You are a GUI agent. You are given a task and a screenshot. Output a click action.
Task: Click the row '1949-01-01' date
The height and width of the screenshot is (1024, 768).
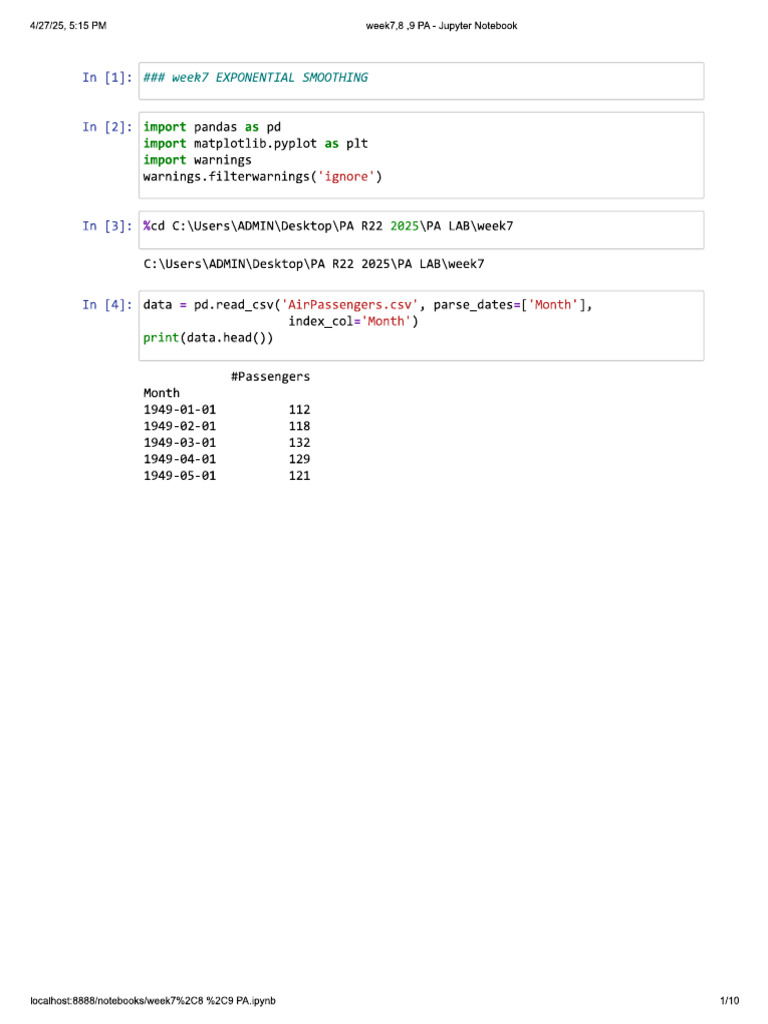coord(180,409)
